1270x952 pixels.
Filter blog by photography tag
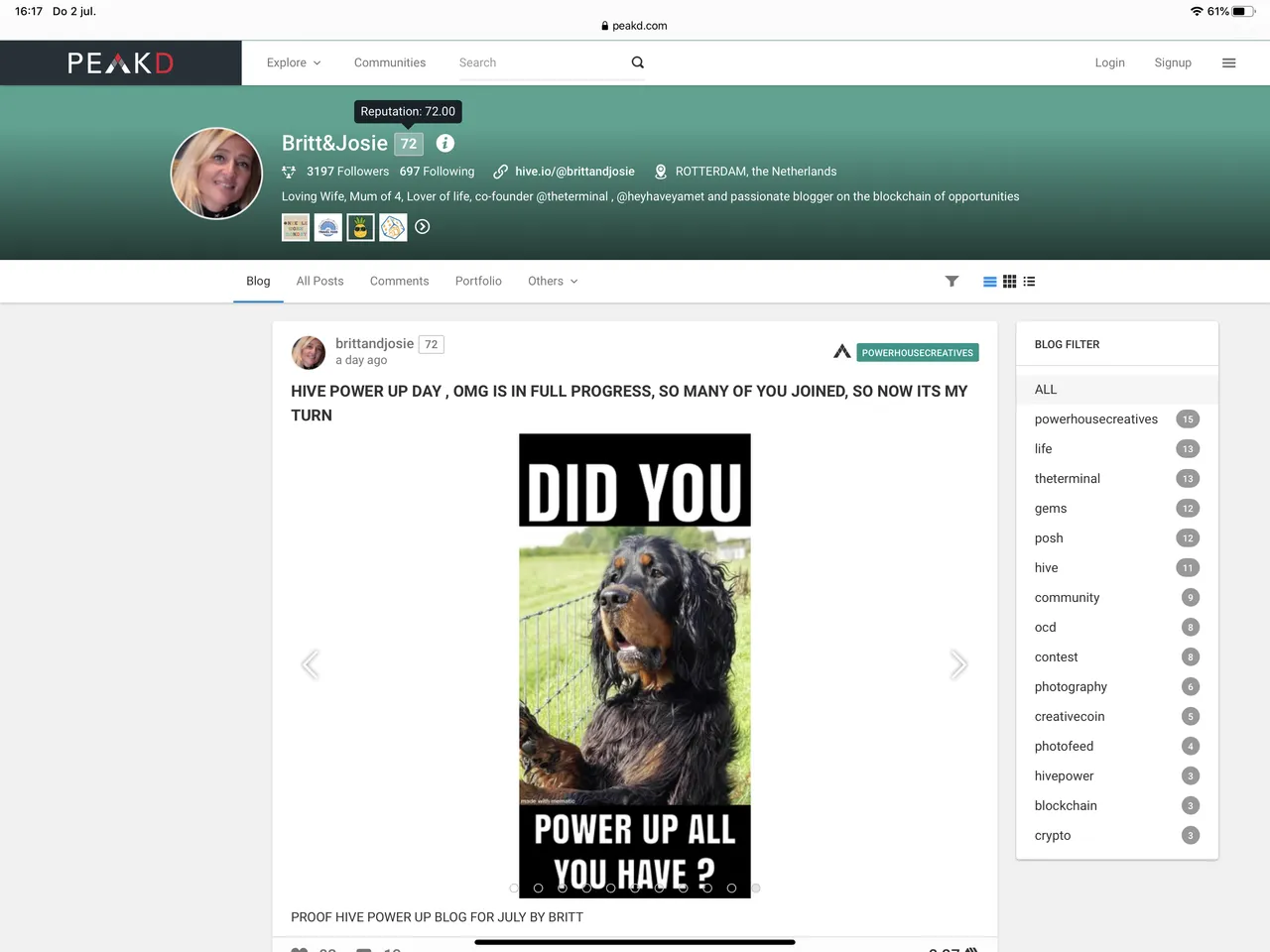click(x=1117, y=687)
